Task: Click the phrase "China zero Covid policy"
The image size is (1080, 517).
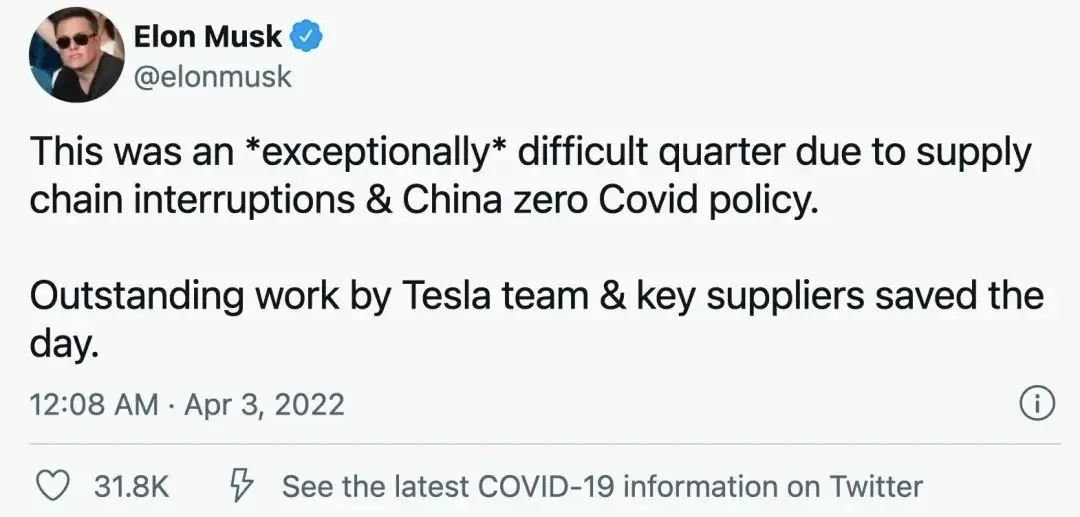Action: 610,199
